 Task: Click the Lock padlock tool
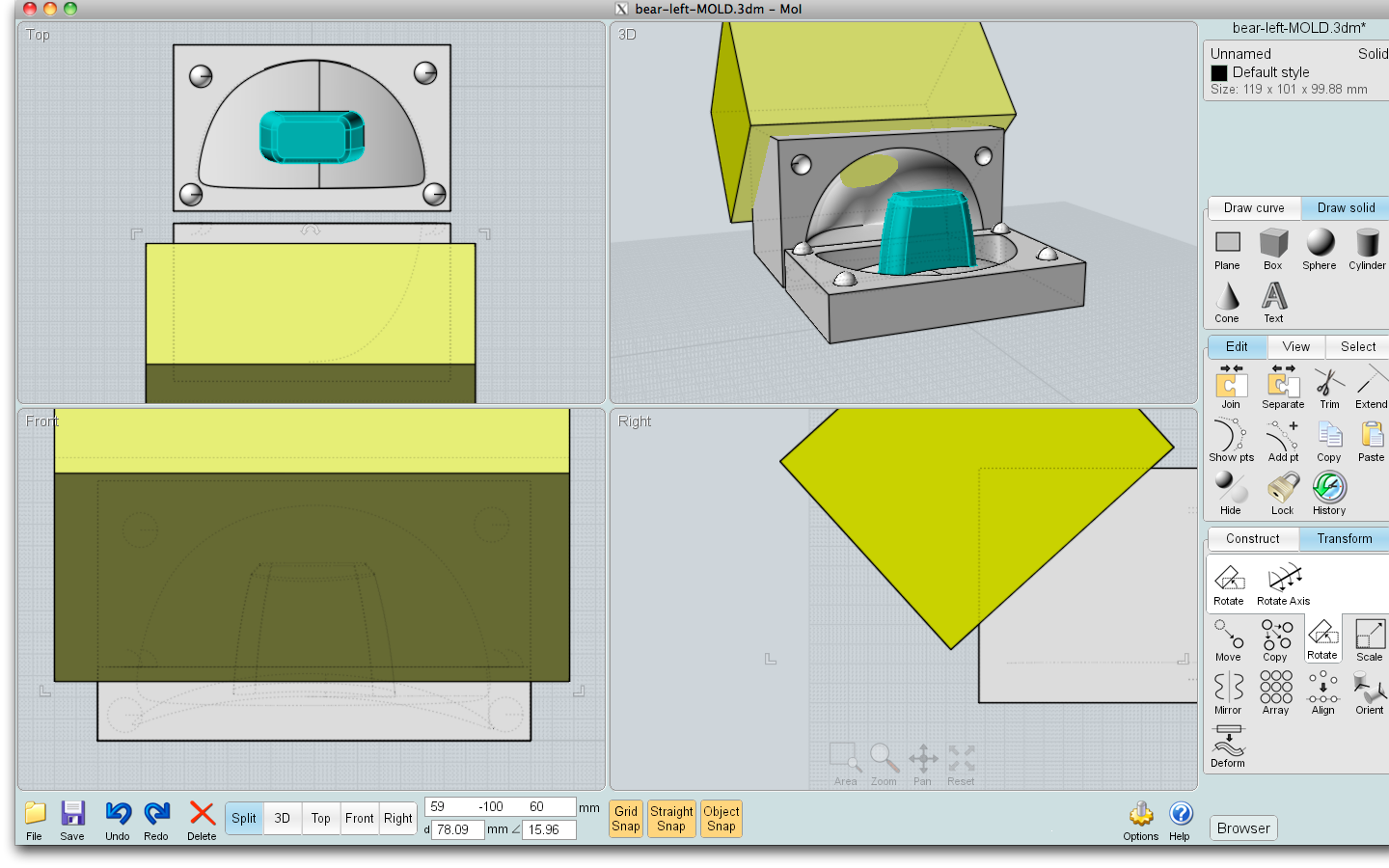[1283, 493]
